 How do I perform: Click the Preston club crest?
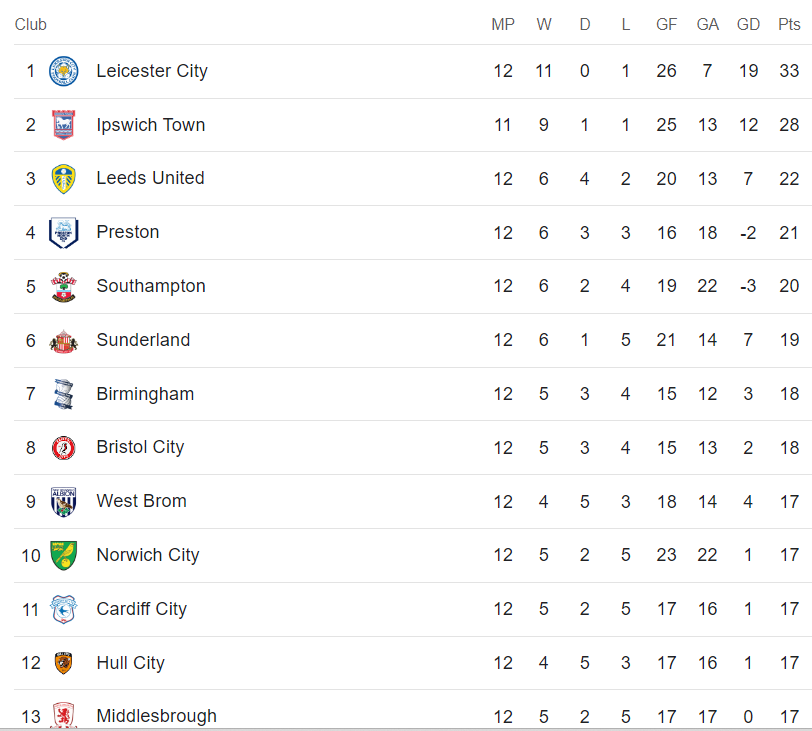pyautogui.click(x=63, y=232)
